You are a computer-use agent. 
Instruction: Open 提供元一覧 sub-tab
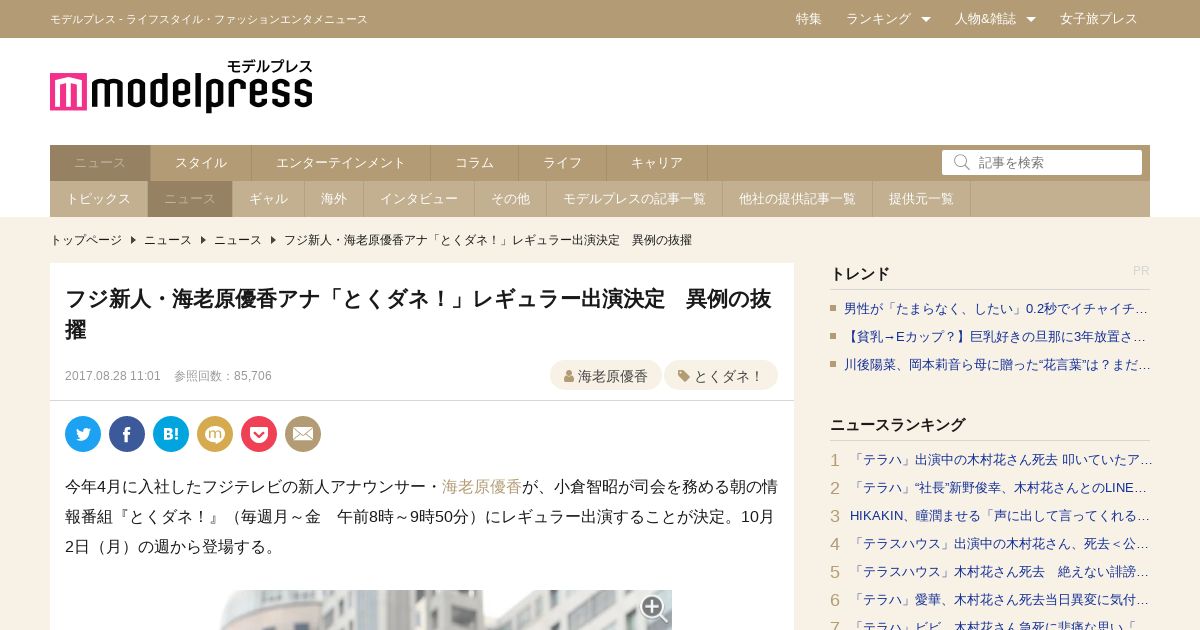pyautogui.click(x=922, y=199)
